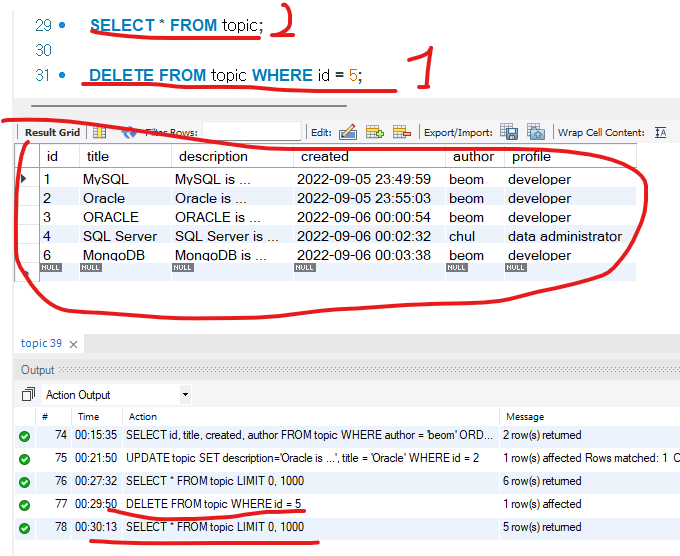Open the Action Output dropdown
Image resolution: width=680 pixels, height=556 pixels.
[186, 395]
